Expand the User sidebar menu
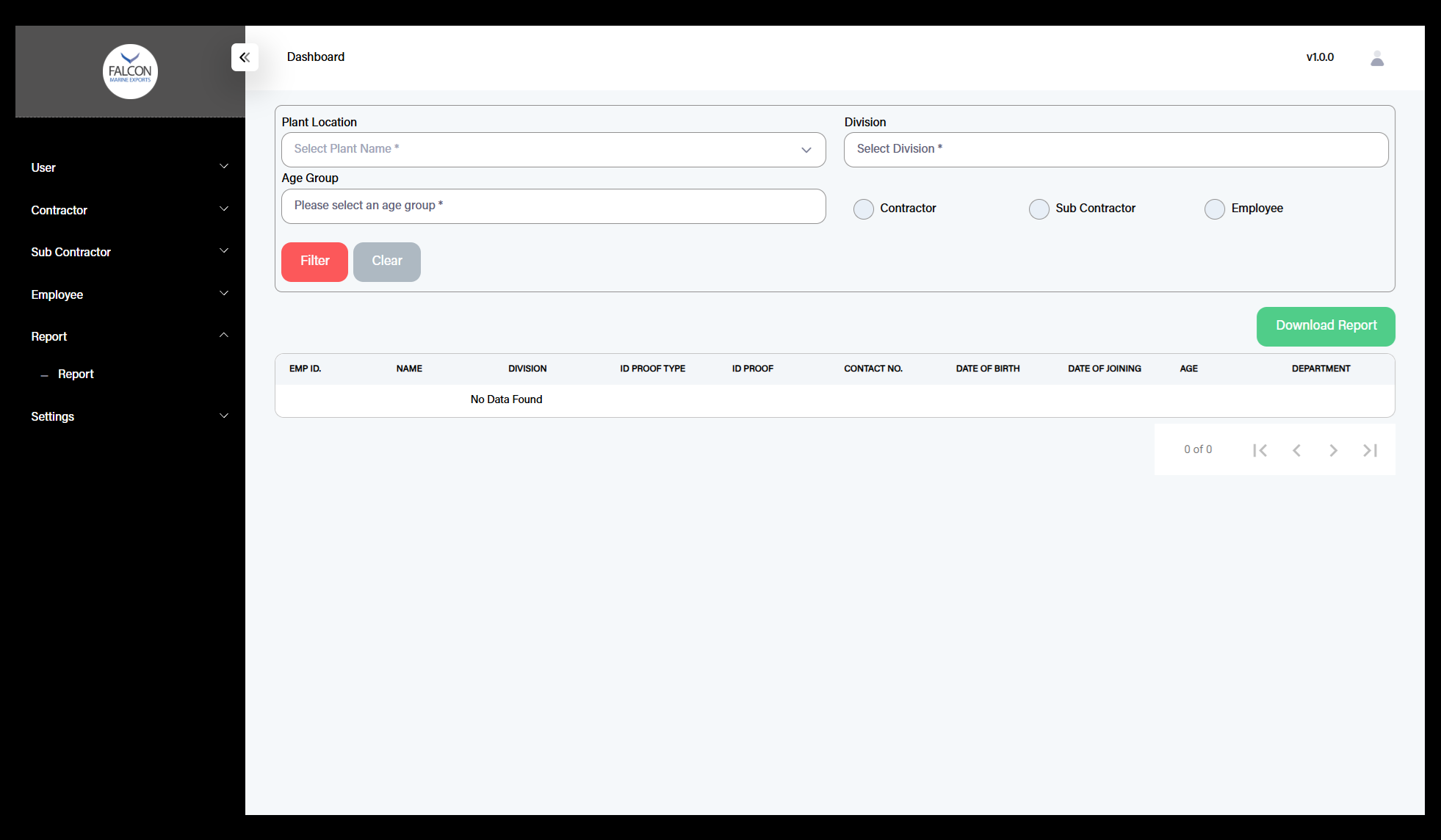The height and width of the screenshot is (840, 1441). click(130, 167)
